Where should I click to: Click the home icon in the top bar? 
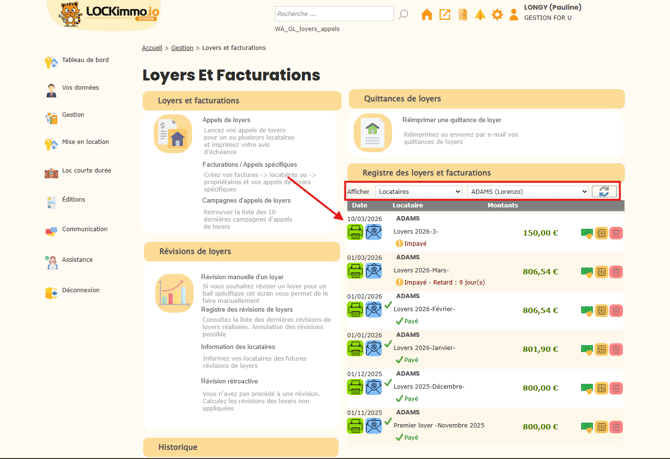(x=427, y=15)
